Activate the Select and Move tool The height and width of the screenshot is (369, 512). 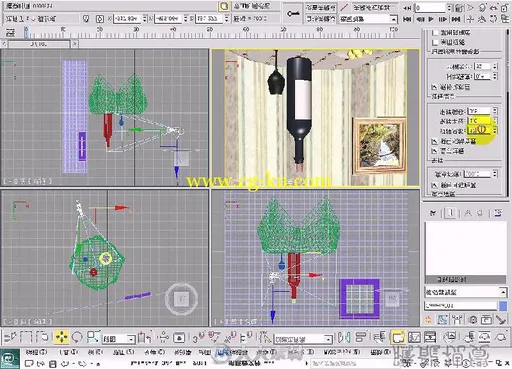62,337
